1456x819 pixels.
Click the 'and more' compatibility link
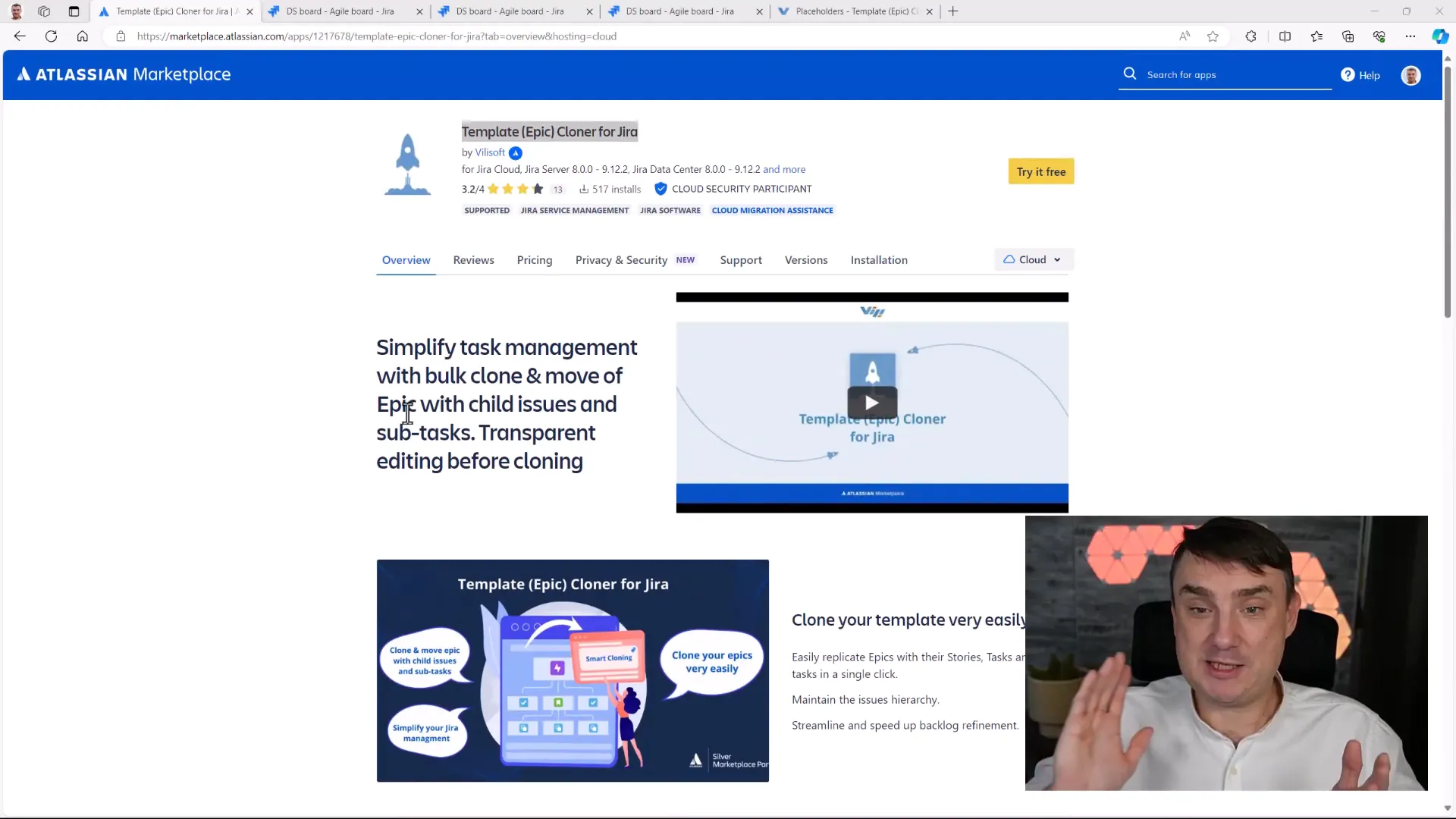[784, 169]
